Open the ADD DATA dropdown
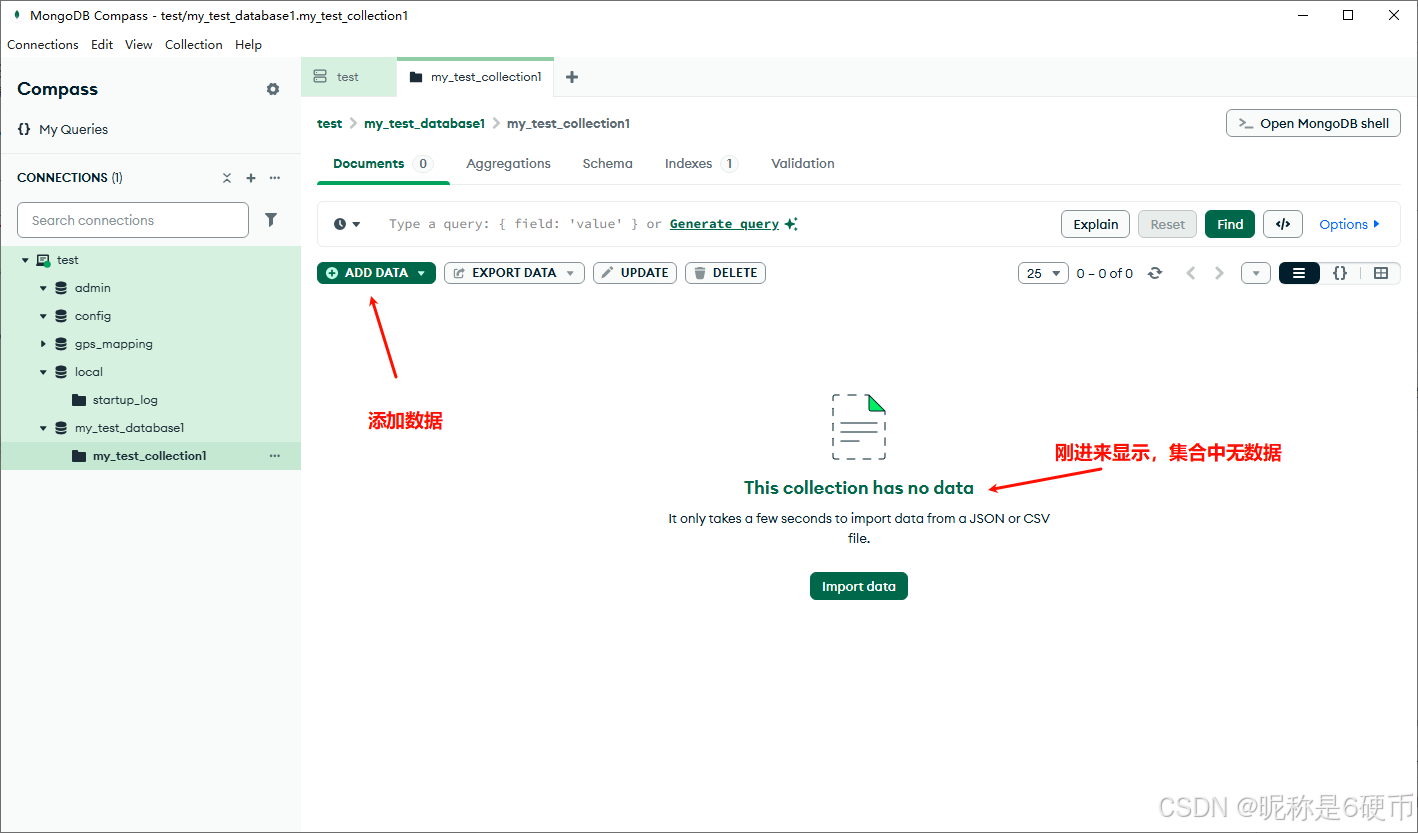 376,273
